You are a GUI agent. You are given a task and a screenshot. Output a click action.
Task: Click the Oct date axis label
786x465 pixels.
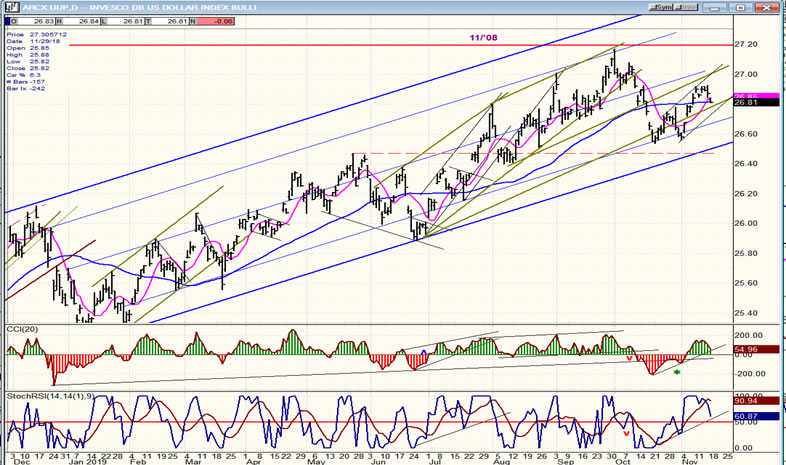pyautogui.click(x=623, y=461)
